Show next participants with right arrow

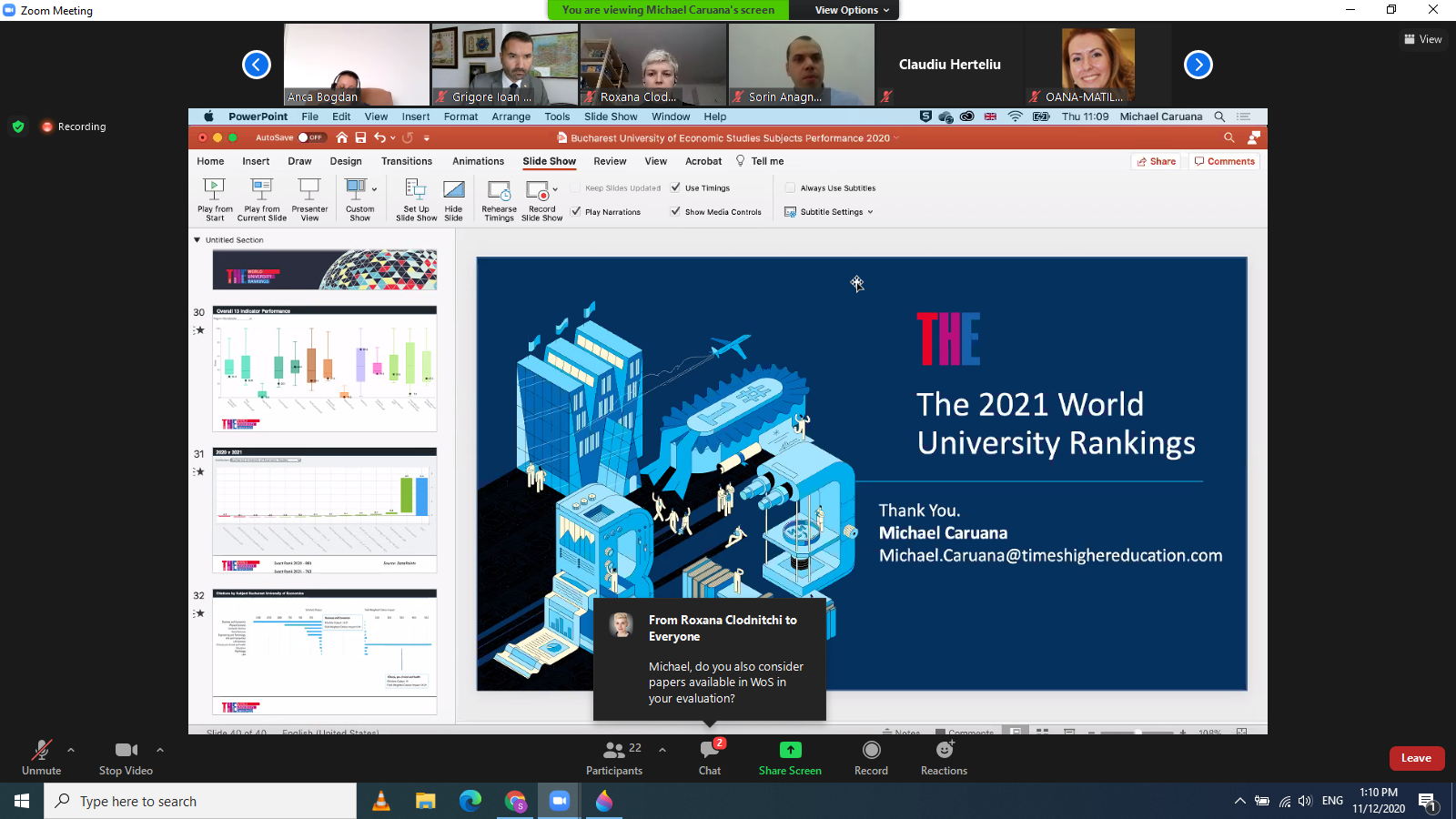coord(1198,65)
